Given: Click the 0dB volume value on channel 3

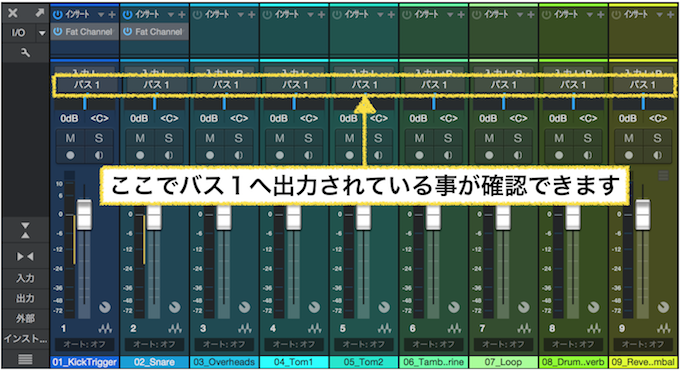Looking at the screenshot, I should (209, 118).
